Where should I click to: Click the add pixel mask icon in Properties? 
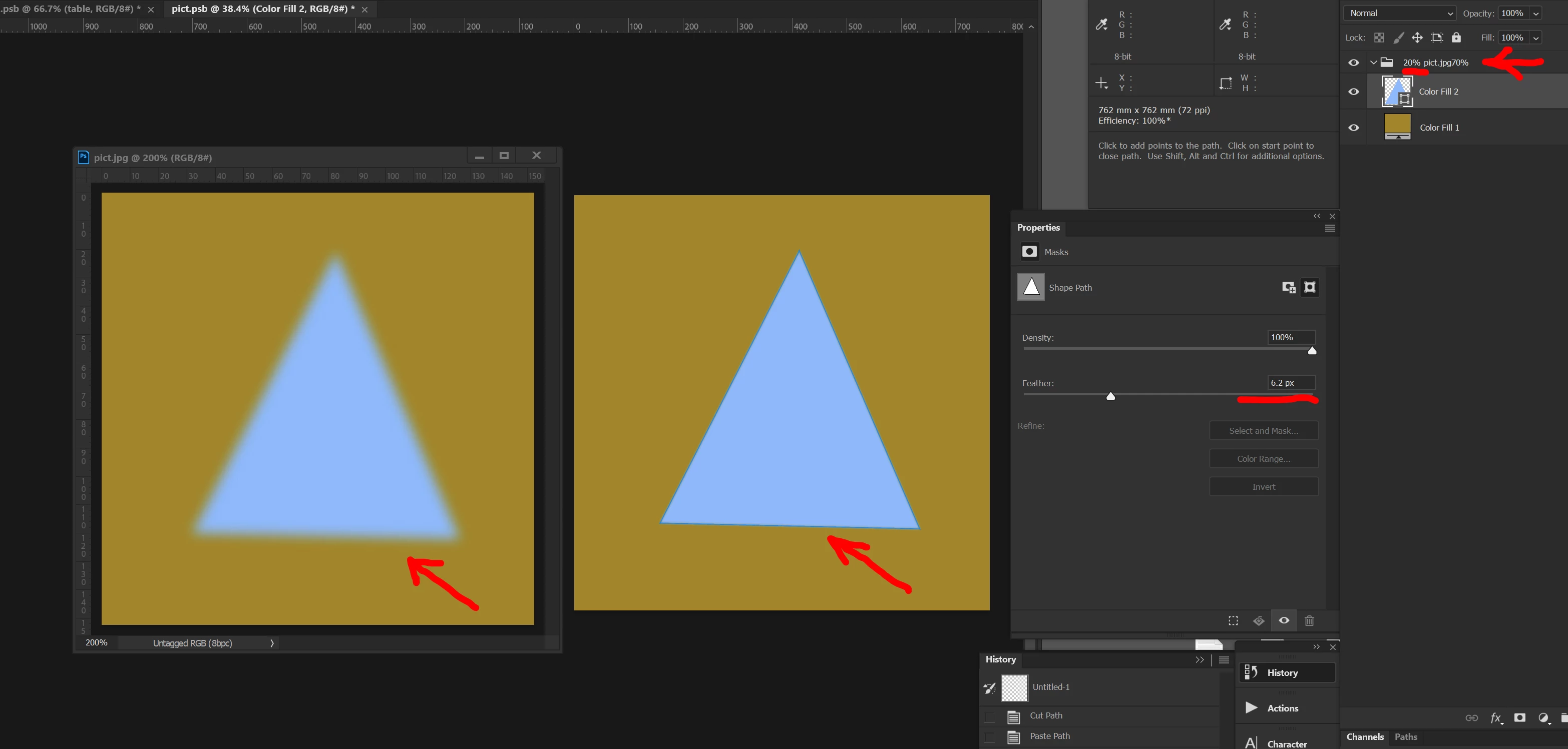[x=1289, y=287]
